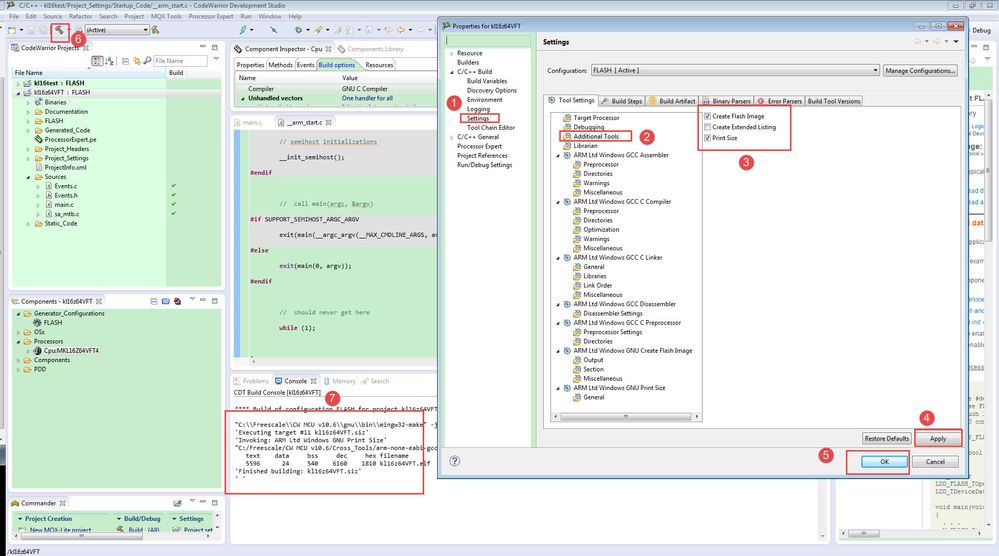Click the dialog help question mark icon
999x556 pixels.
pos(455,461)
